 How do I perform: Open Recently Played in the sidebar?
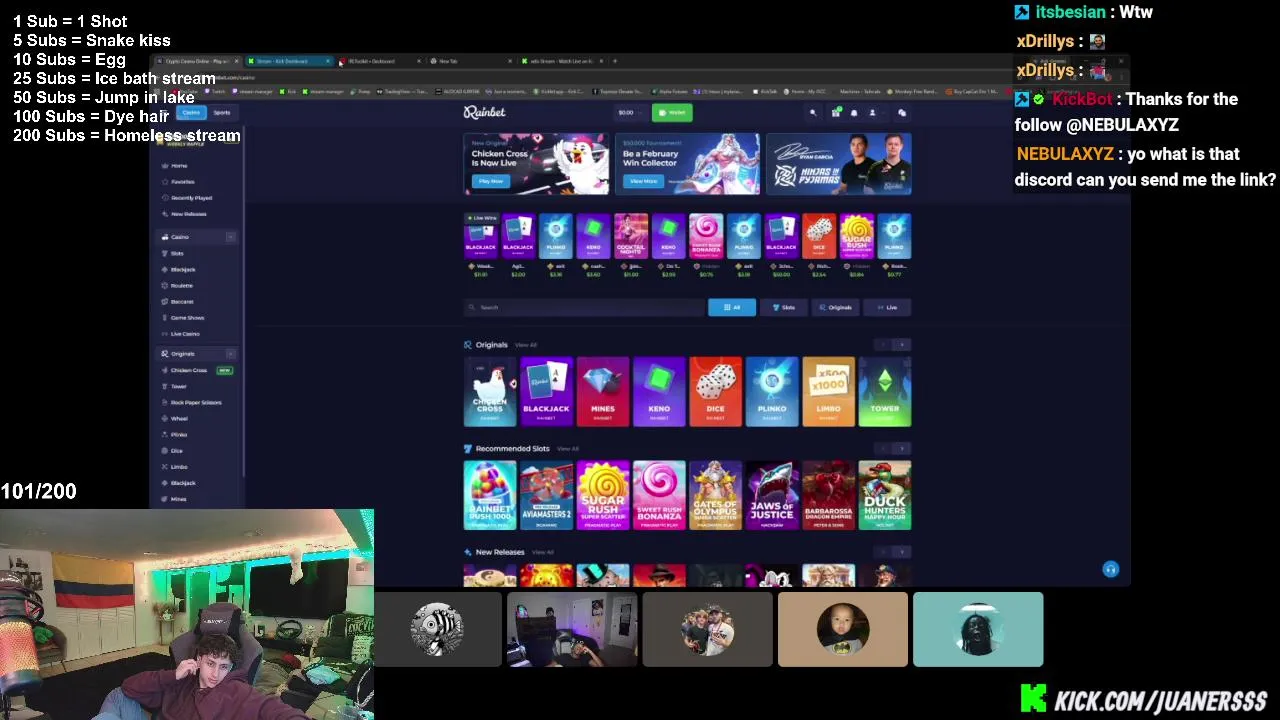pyautogui.click(x=191, y=198)
